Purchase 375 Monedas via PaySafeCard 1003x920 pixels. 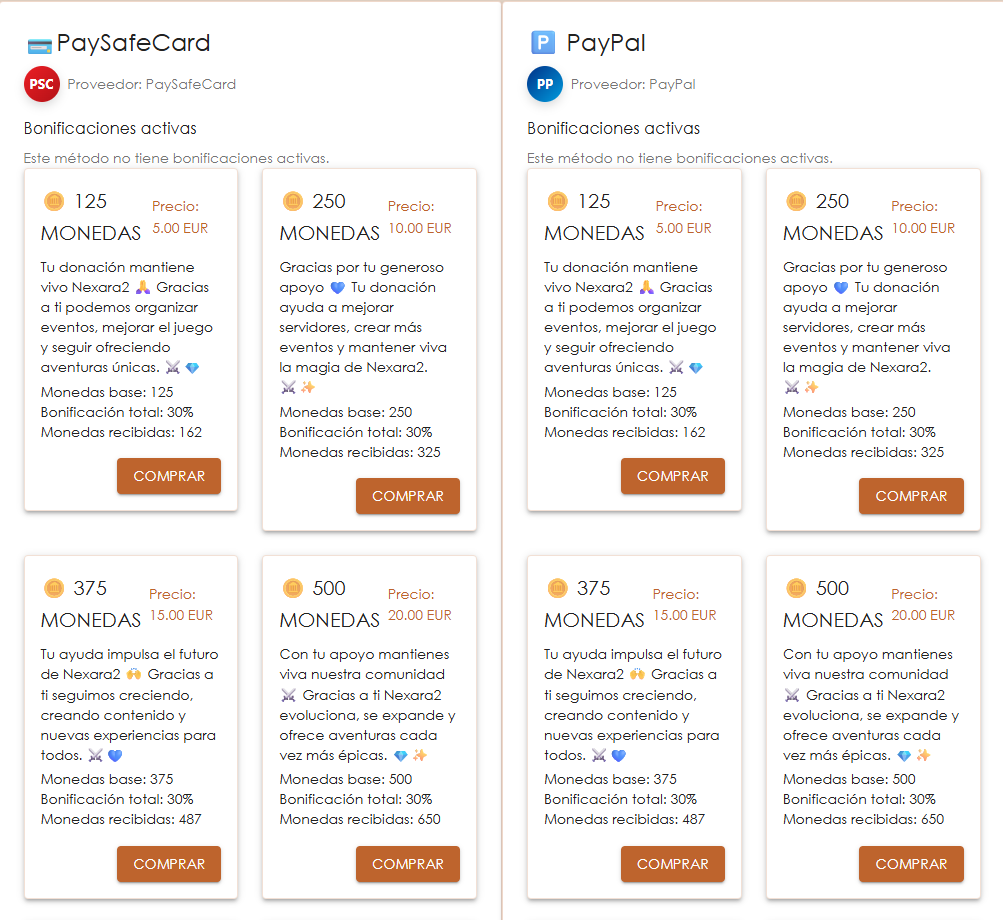tap(169, 864)
